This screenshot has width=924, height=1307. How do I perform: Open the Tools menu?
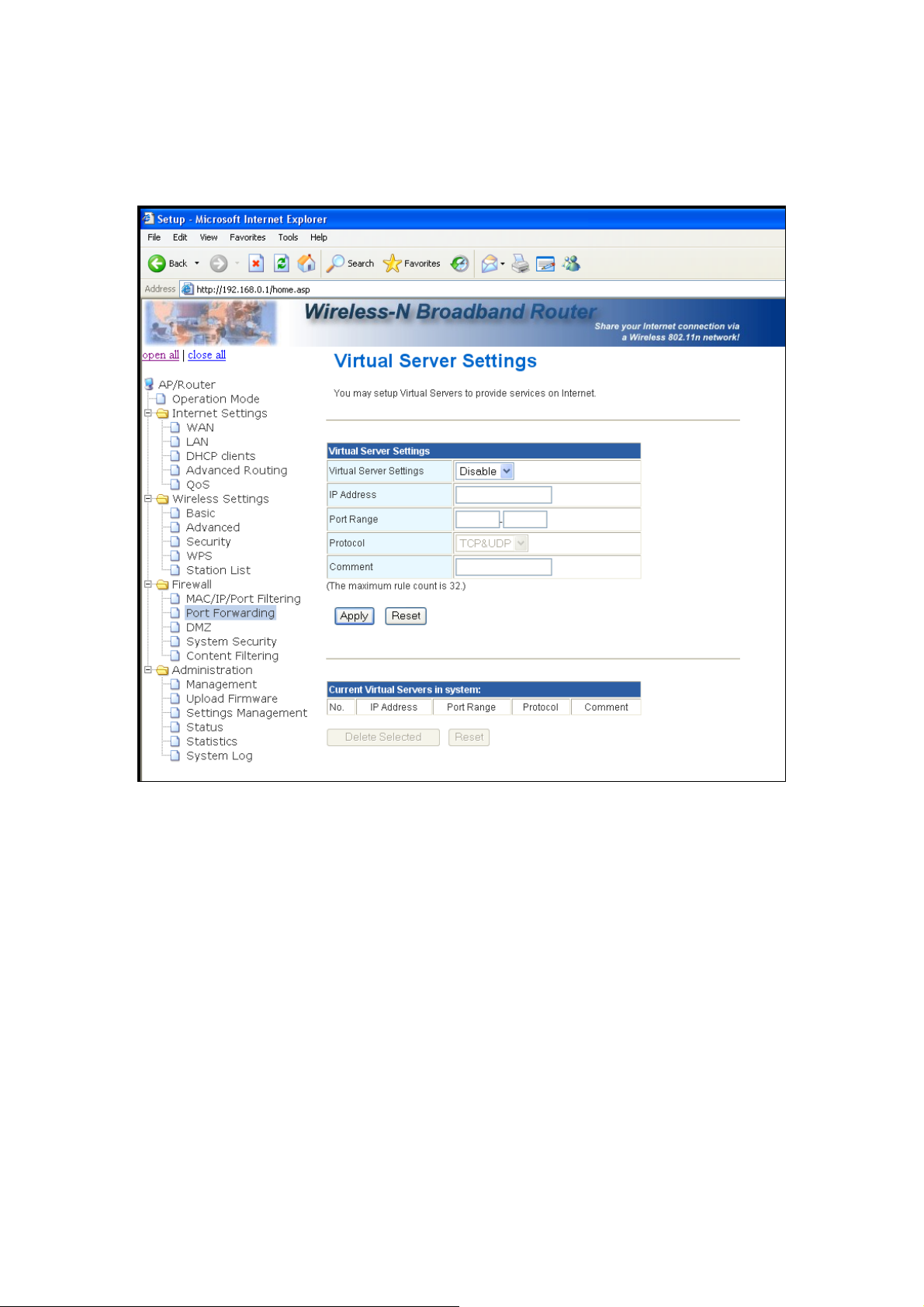pyautogui.click(x=288, y=237)
